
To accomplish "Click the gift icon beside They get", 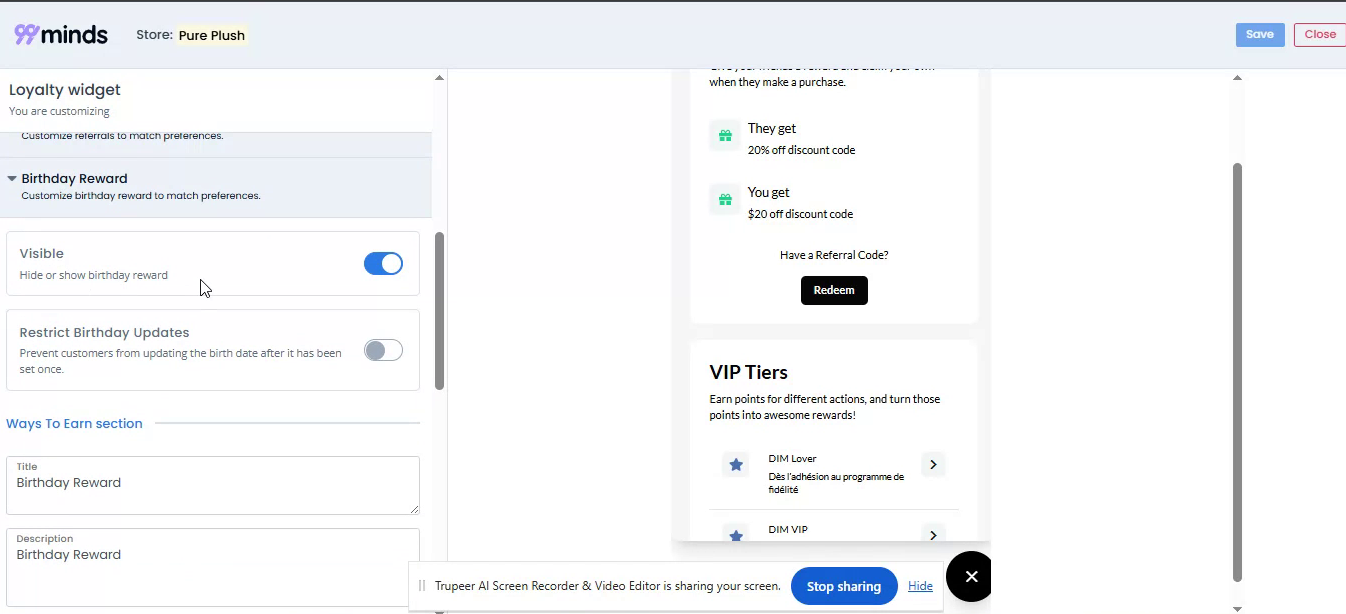I will [723, 135].
